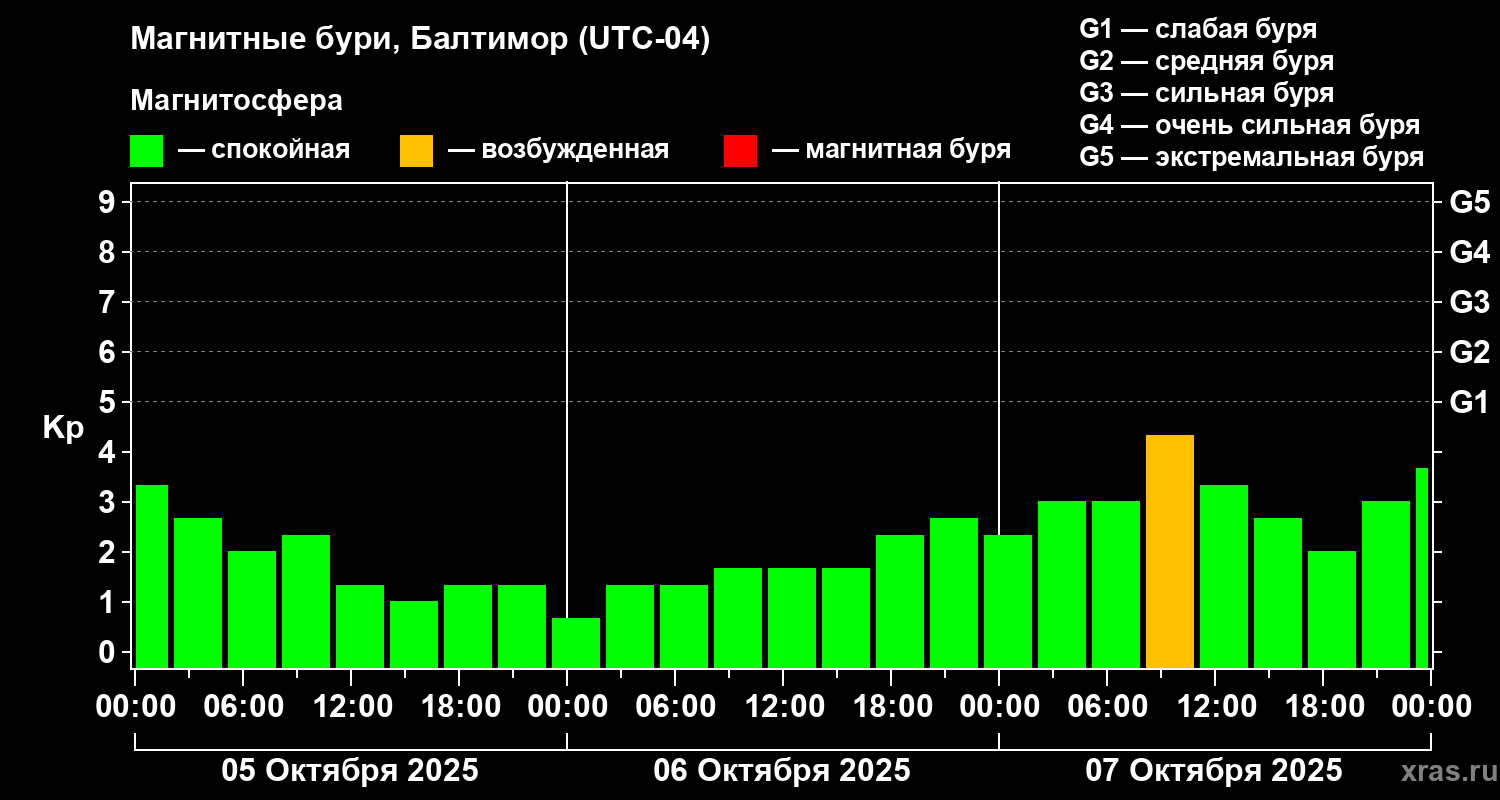Click the 12:00 time label under 05 October

[x=351, y=707]
